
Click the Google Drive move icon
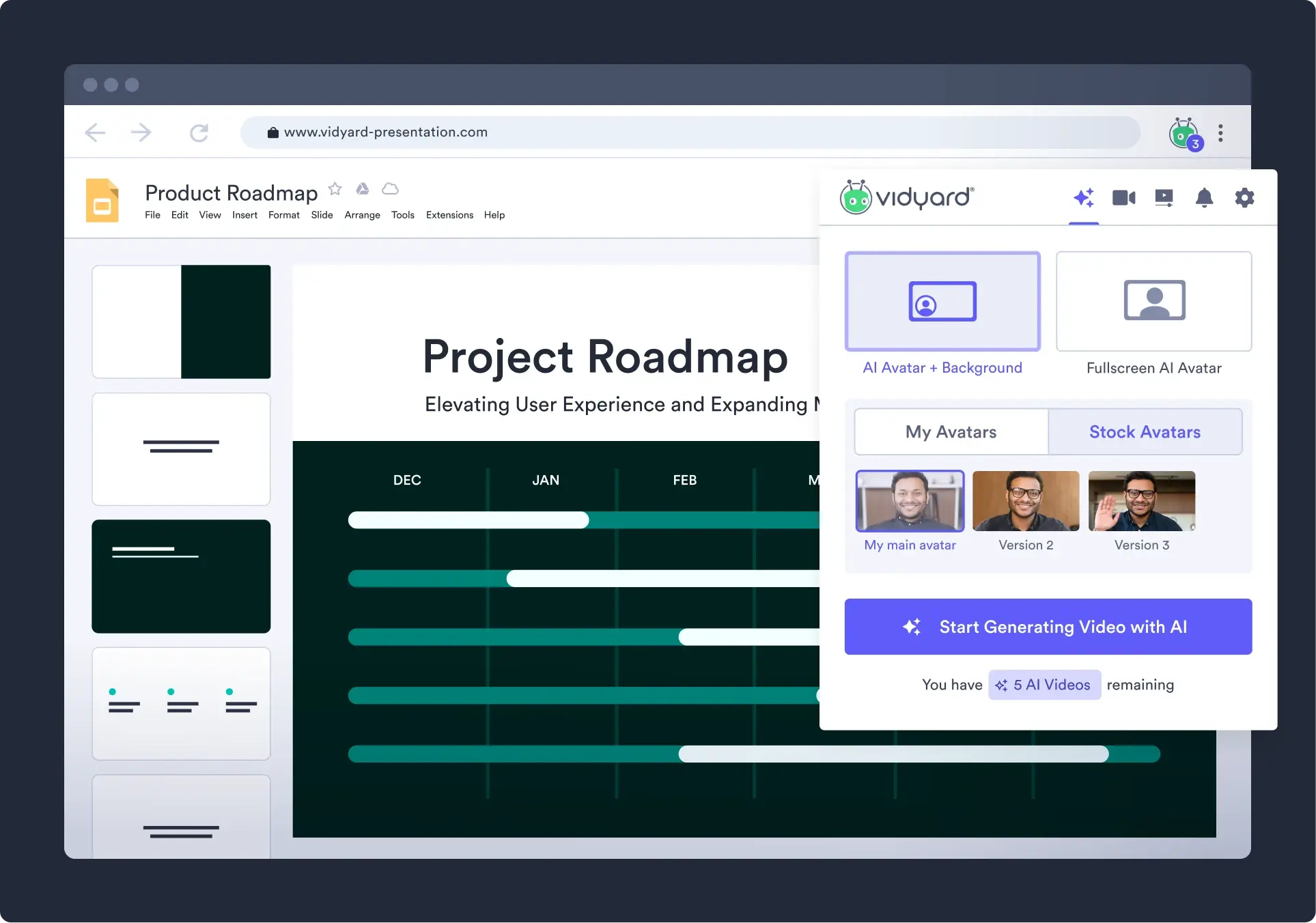coord(362,188)
